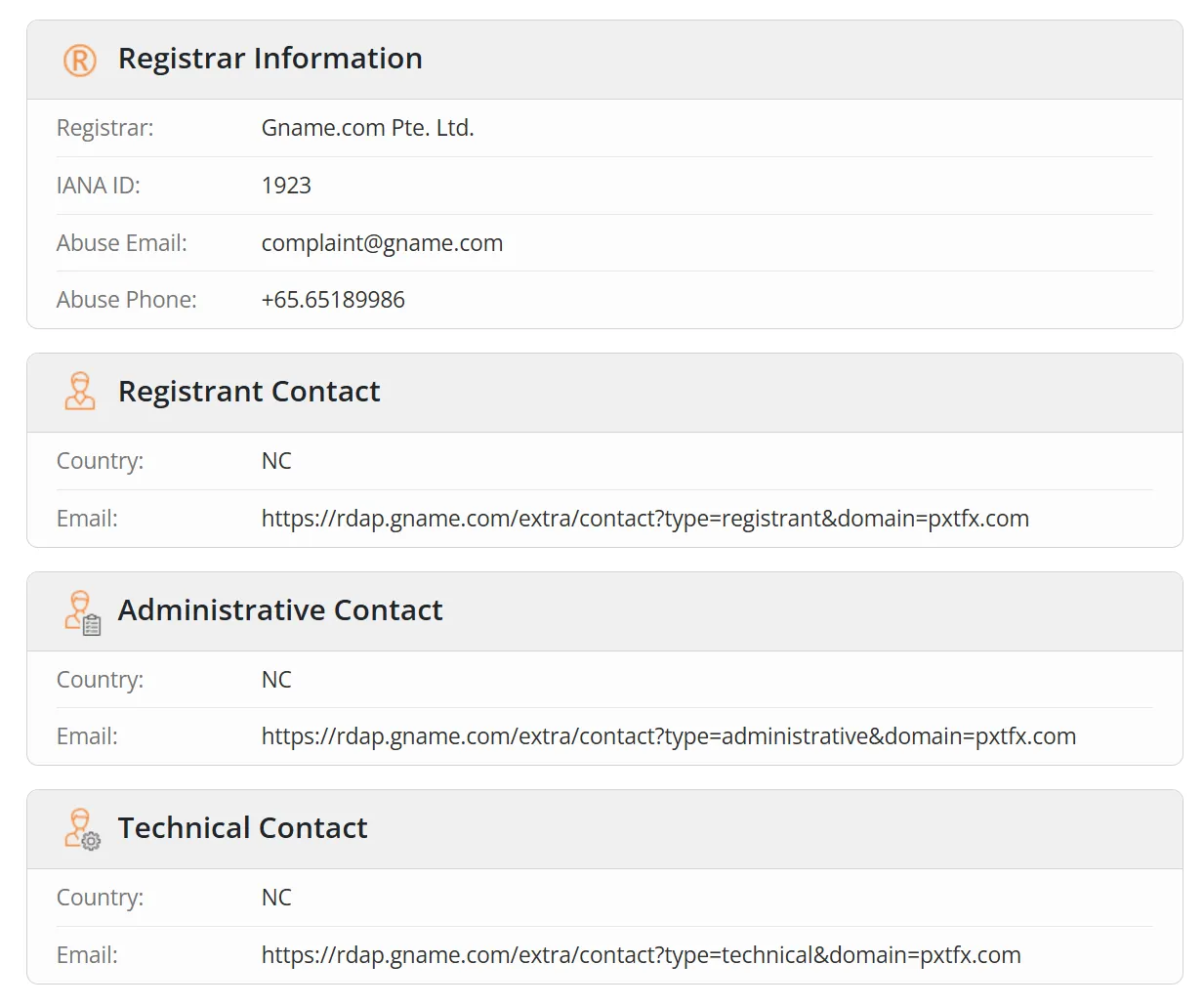Click the Technical Contact heading

coord(242,828)
